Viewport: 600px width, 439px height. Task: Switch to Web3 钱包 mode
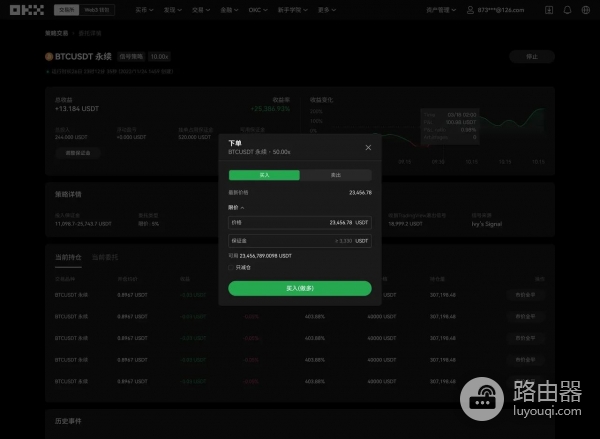97,10
